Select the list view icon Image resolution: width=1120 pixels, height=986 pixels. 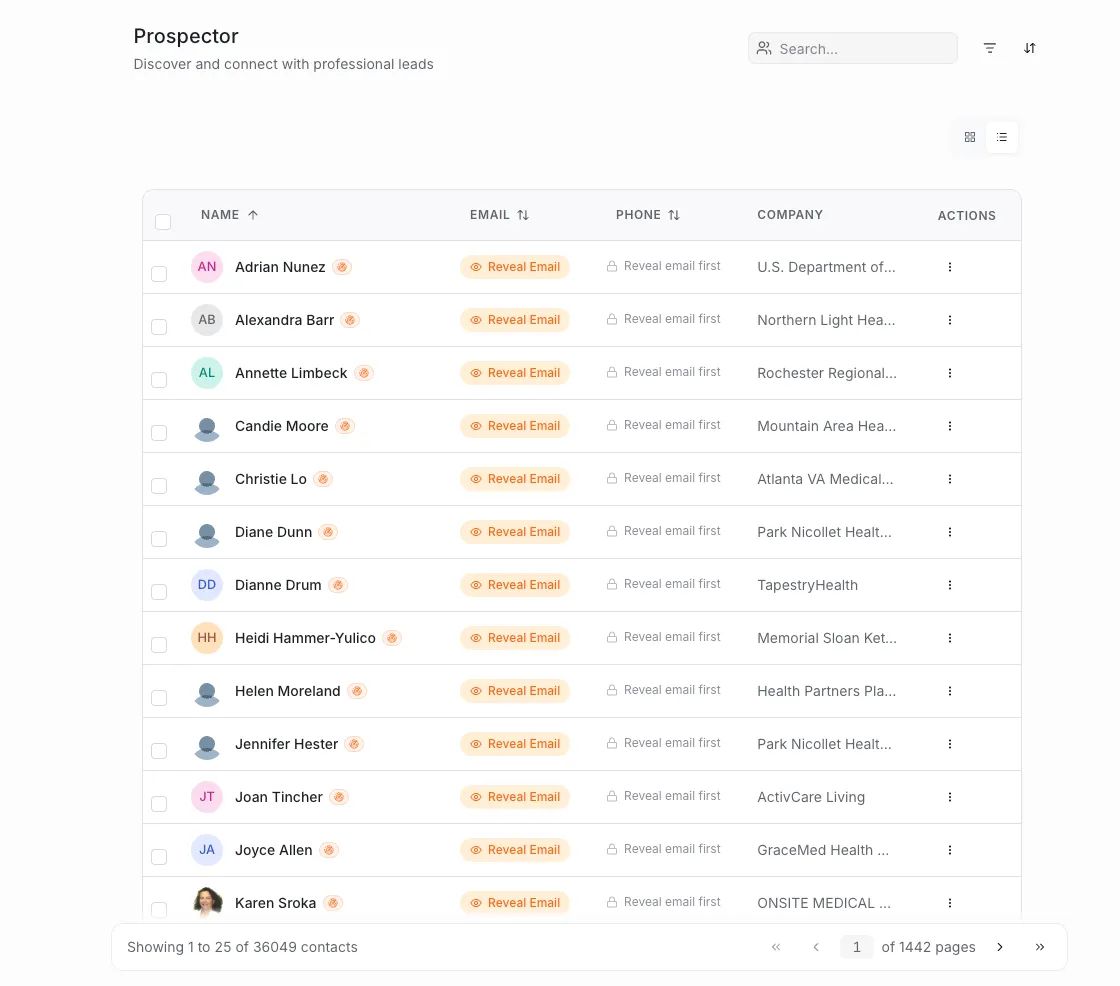1002,137
